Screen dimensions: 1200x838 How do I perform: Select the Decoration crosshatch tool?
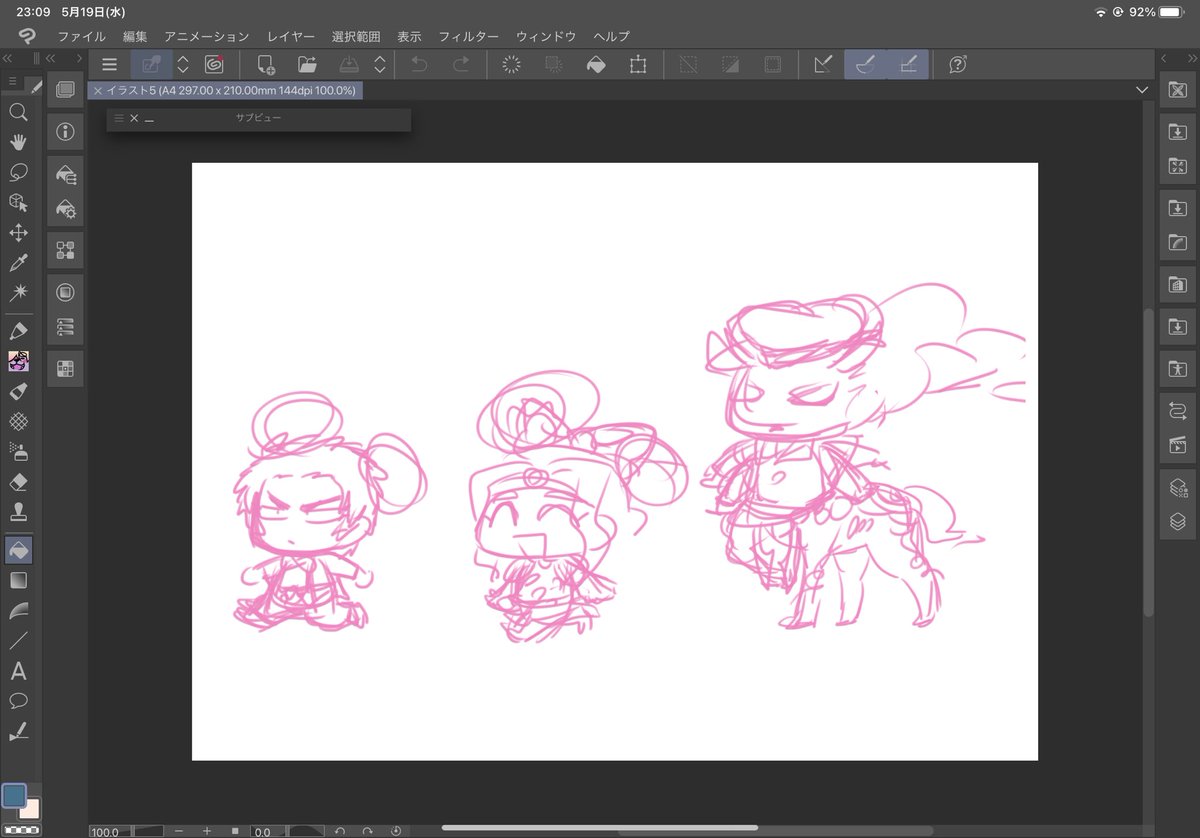click(18, 421)
